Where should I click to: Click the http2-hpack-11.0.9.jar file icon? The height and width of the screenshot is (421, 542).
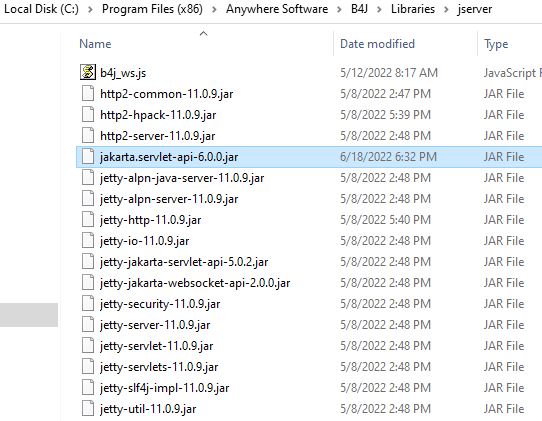[88, 114]
